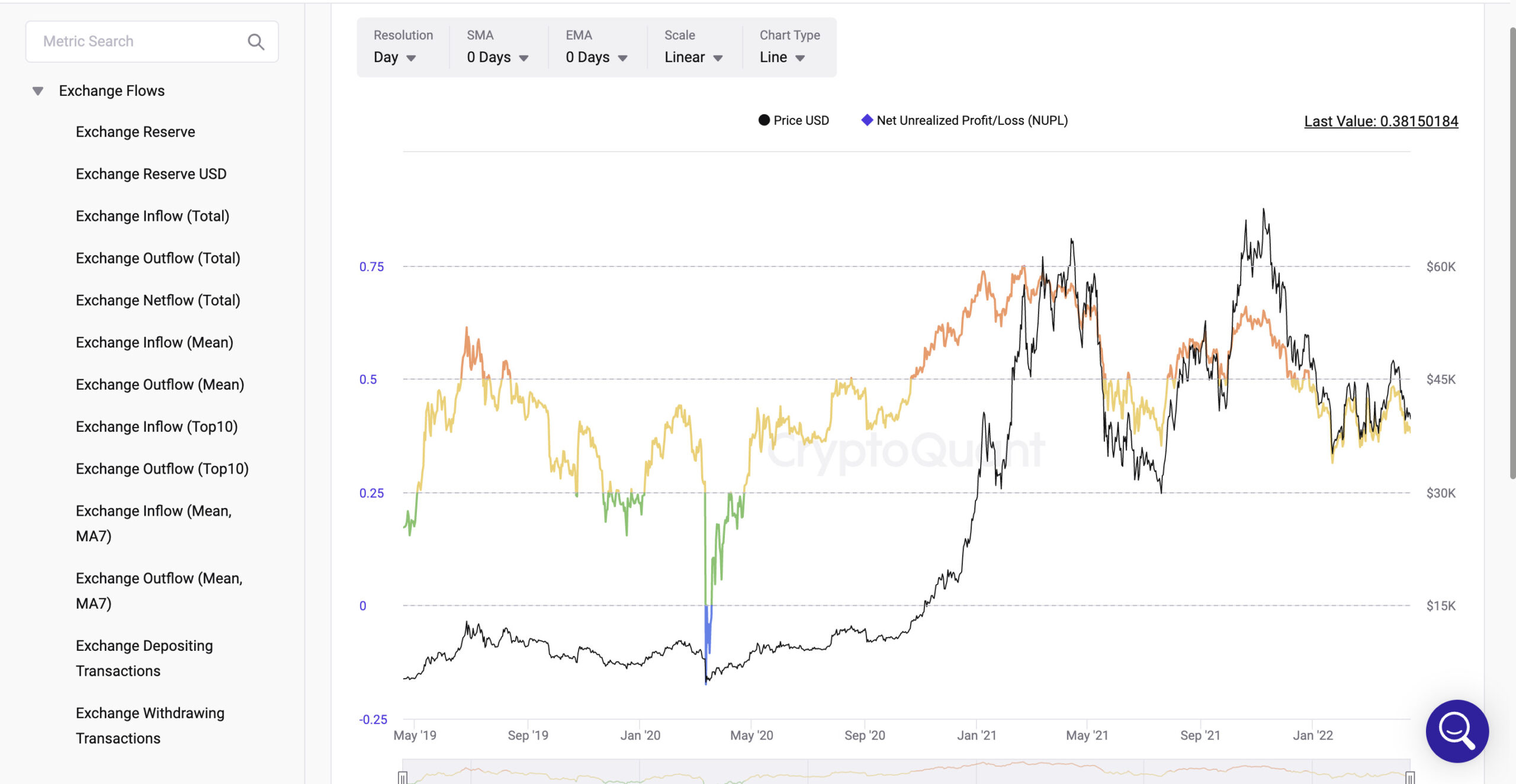Select Exchange Reserve USD metric
Viewport: 1516px width, 784px height.
(151, 173)
